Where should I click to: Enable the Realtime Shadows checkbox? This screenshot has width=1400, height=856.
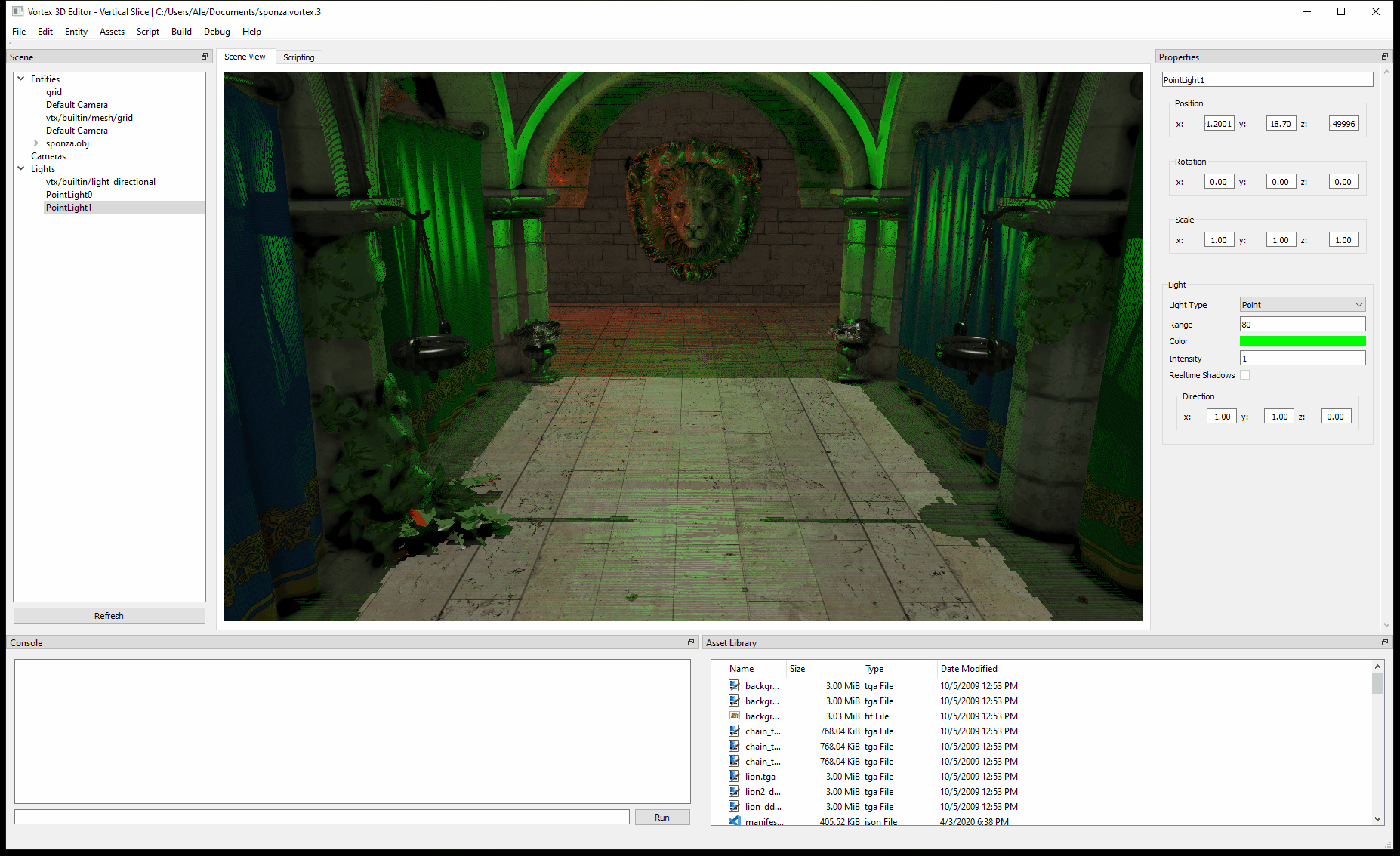coord(1245,375)
